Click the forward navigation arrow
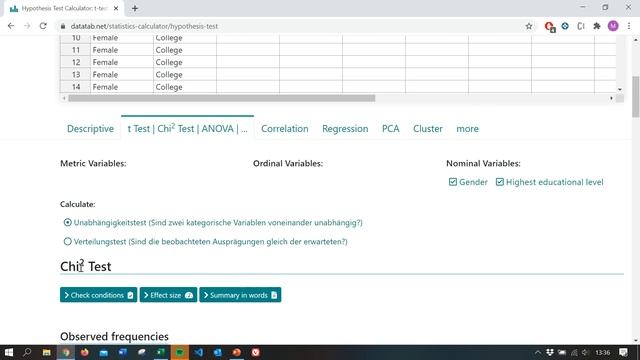The image size is (640, 360). pyautogui.click(x=27, y=26)
